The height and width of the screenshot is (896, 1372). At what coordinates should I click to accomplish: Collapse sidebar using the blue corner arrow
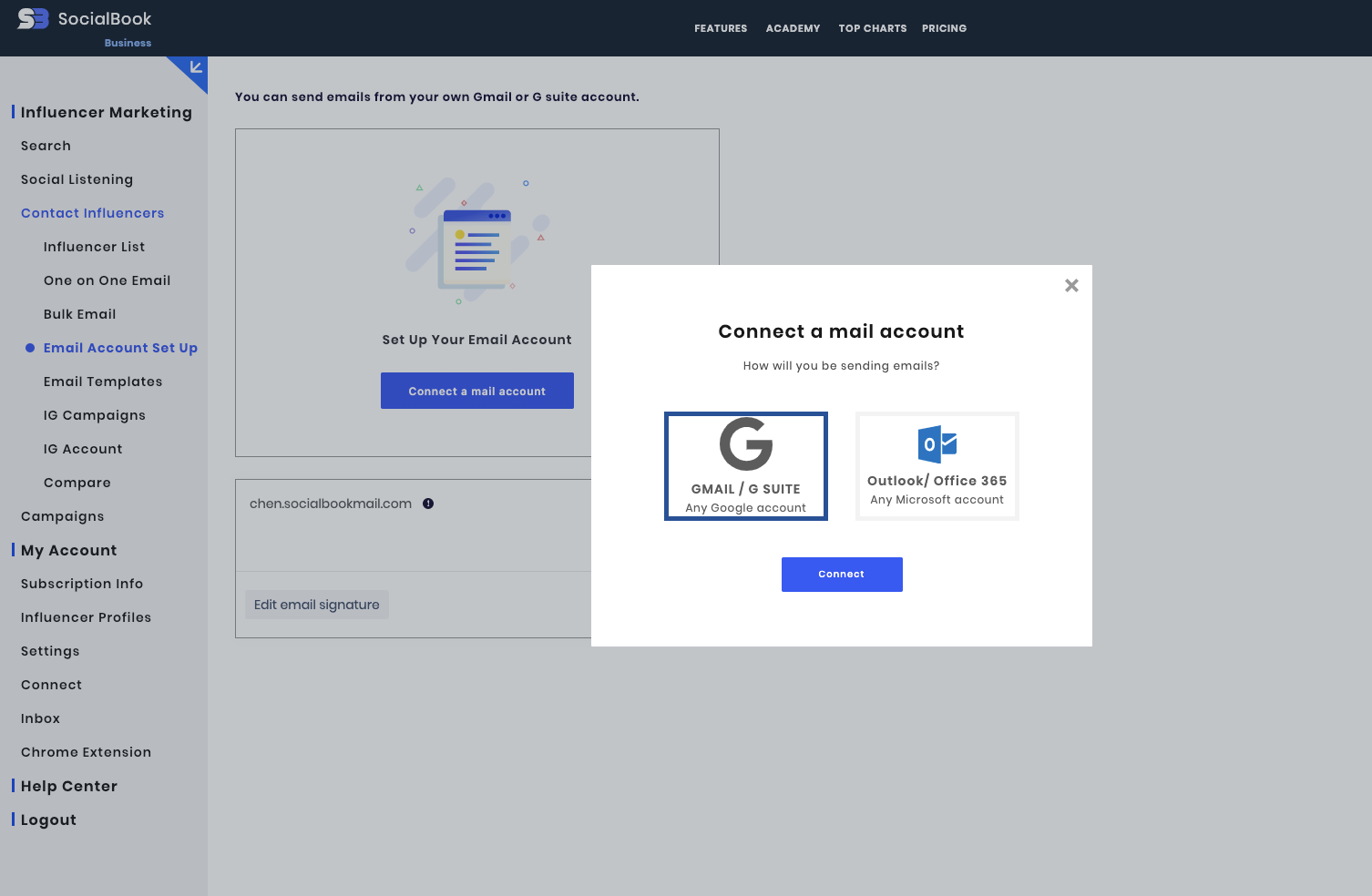(194, 68)
